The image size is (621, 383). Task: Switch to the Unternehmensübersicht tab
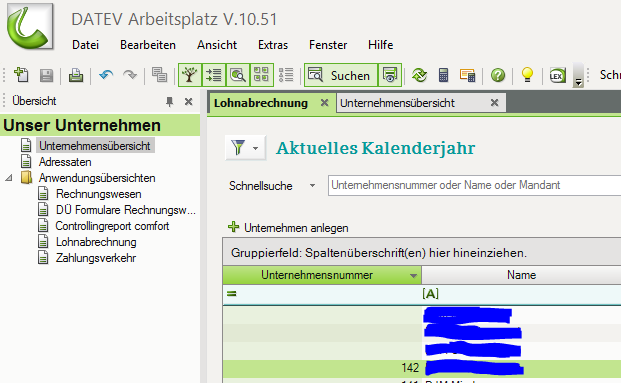pos(397,103)
